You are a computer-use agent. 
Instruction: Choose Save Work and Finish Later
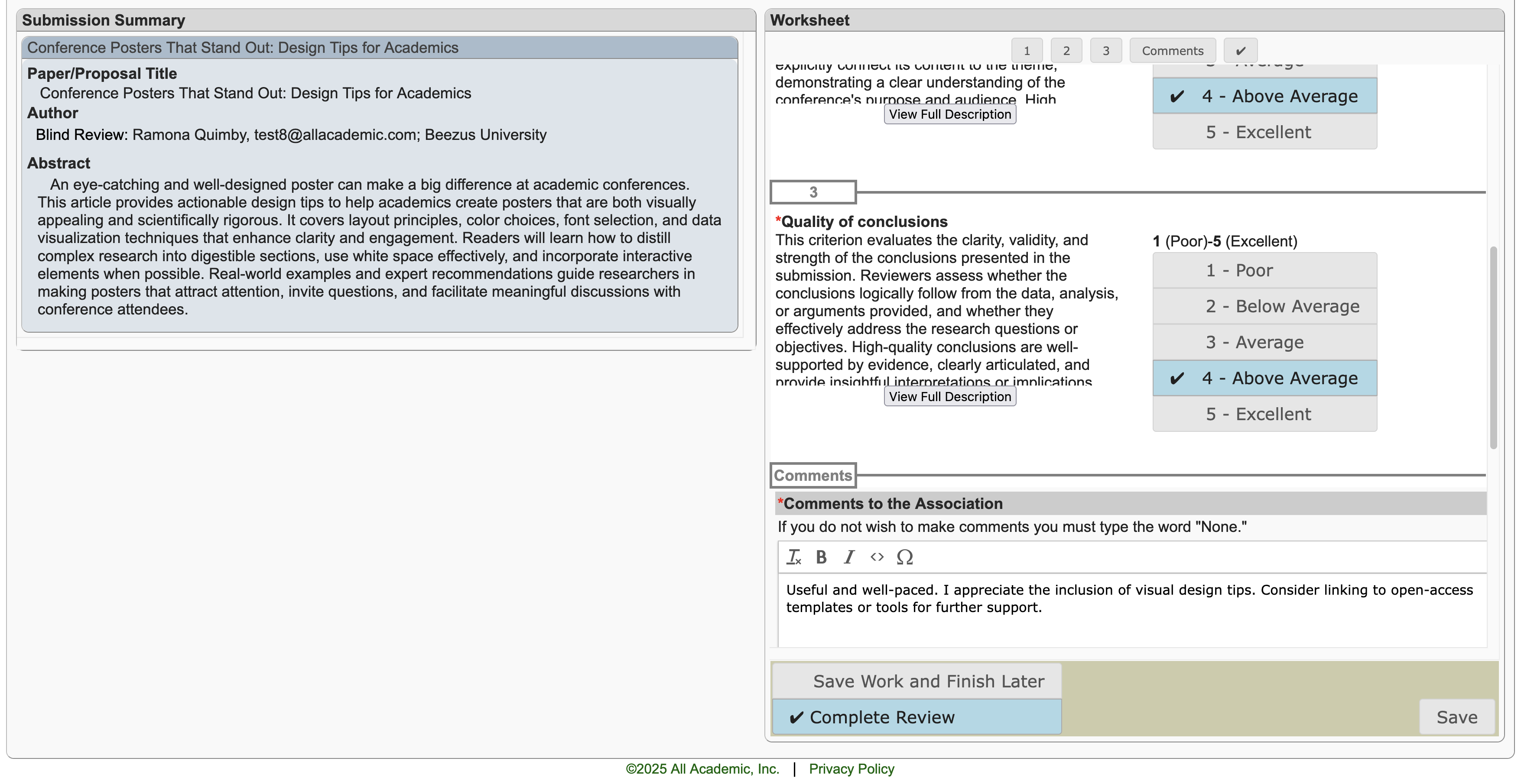(x=916, y=681)
